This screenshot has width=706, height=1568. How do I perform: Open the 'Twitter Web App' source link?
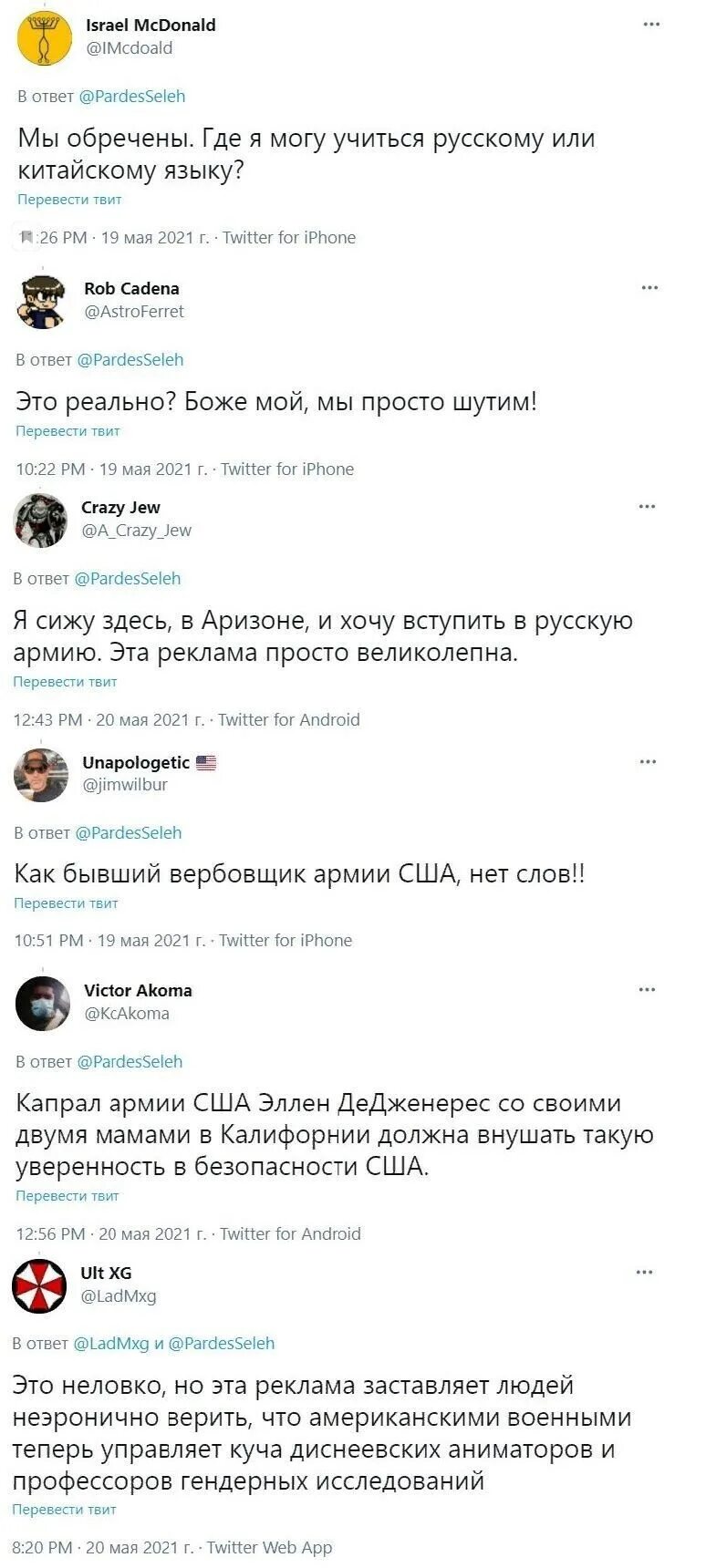click(269, 1547)
